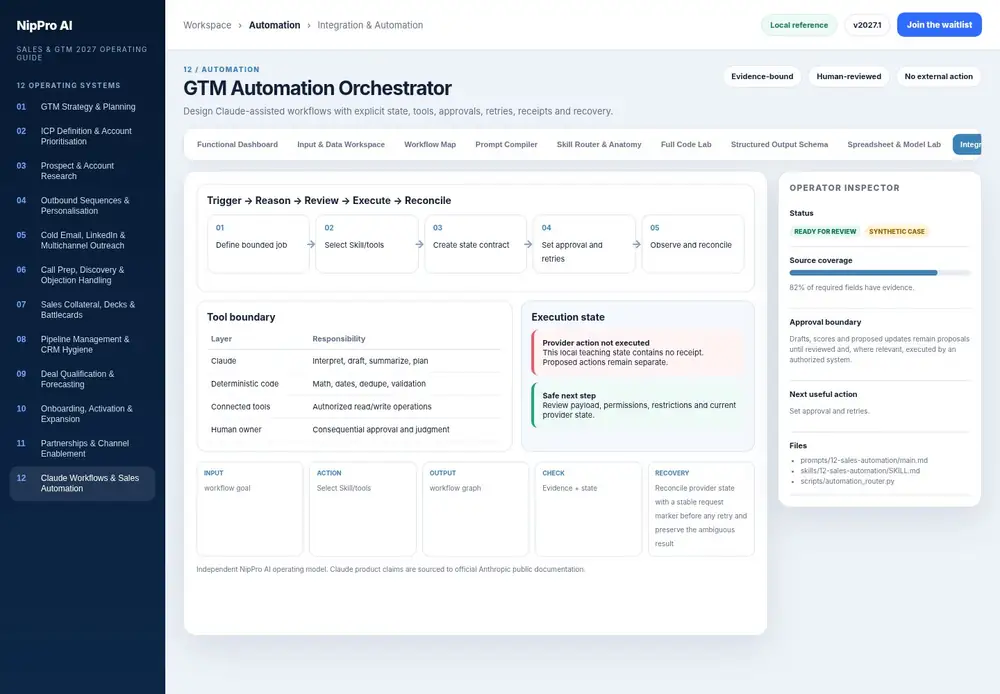This screenshot has width=1000, height=694.
Task: Click the INPUT workflow goal card
Action: pyautogui.click(x=249, y=509)
